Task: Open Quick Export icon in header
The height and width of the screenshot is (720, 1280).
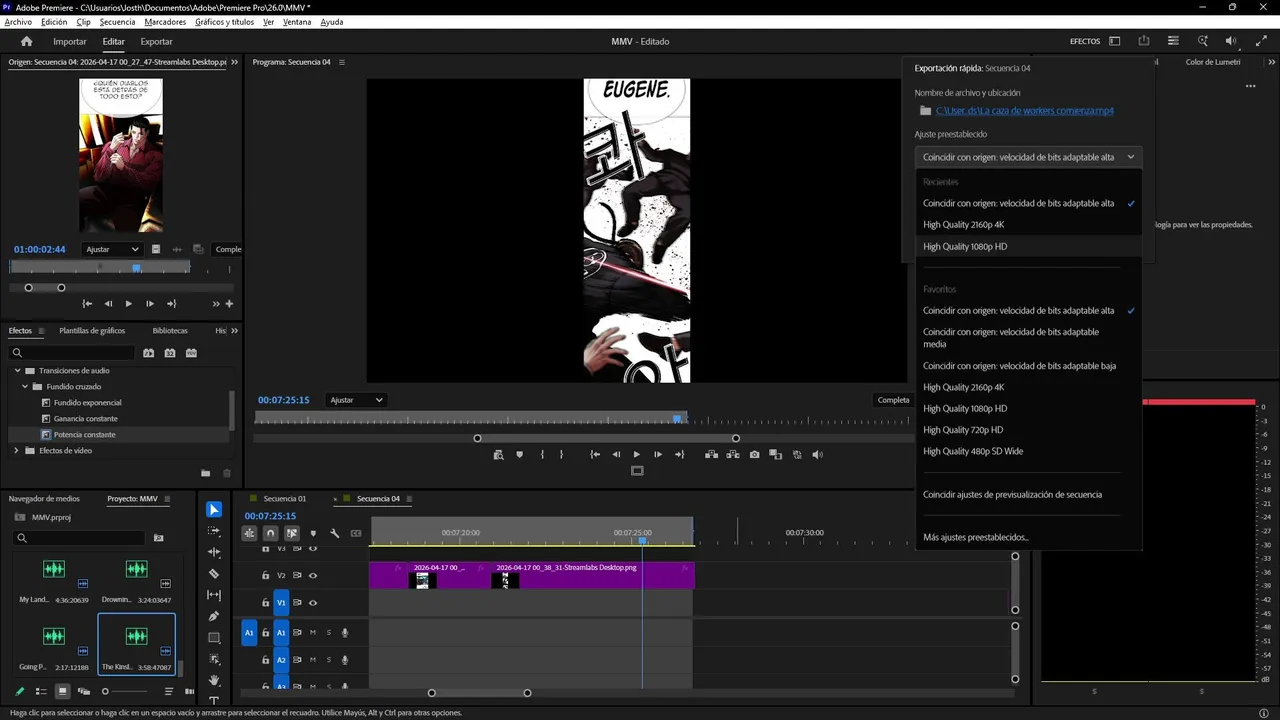Action: pos(1143,41)
